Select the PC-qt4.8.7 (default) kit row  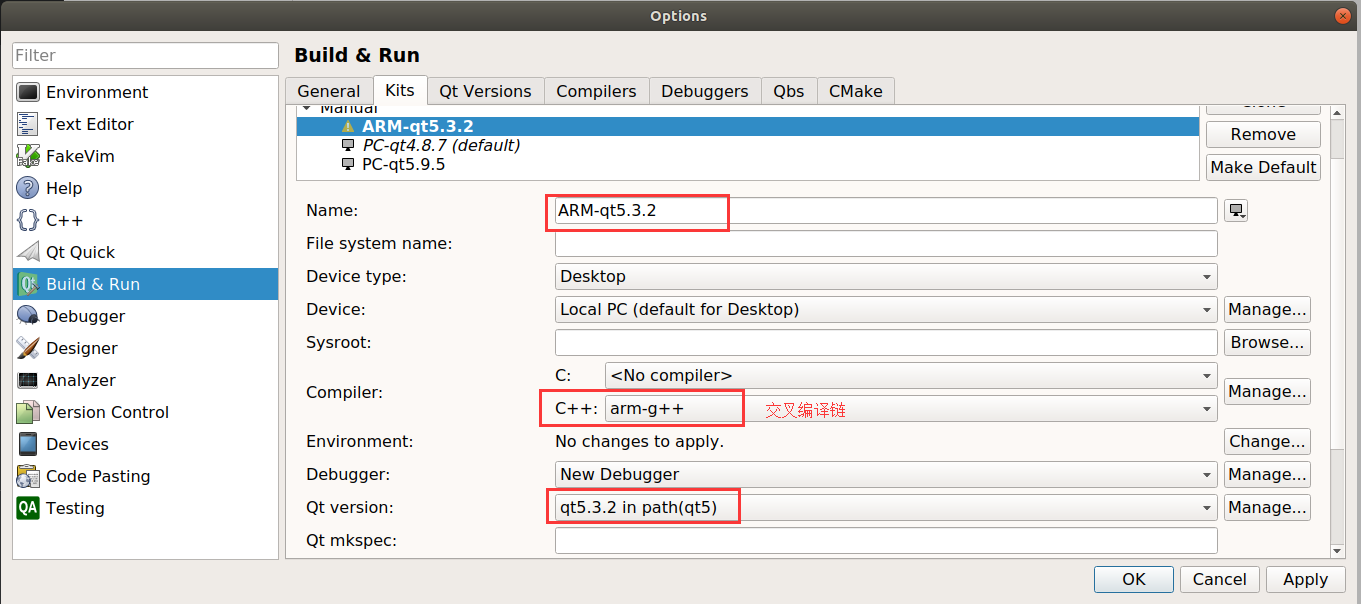pyautogui.click(x=748, y=146)
